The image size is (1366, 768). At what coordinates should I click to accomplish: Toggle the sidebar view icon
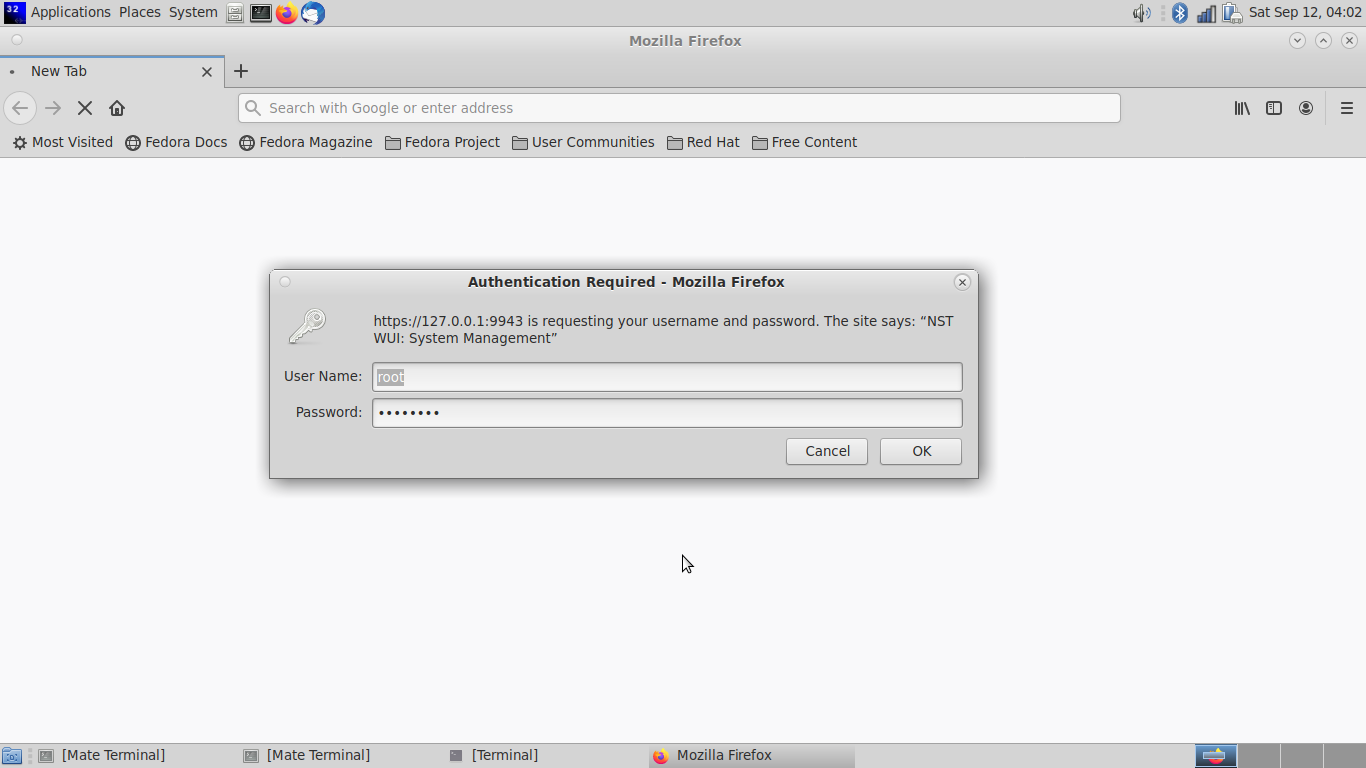click(x=1274, y=108)
